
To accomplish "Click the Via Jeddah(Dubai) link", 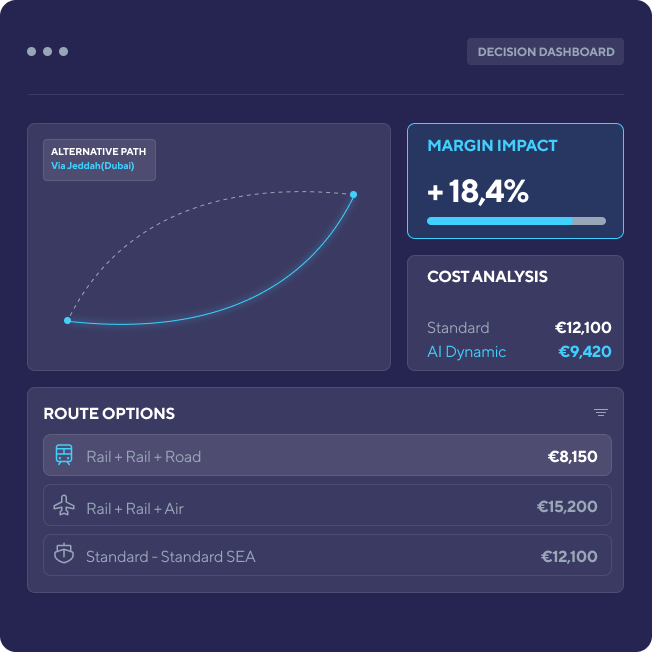I will pyautogui.click(x=93, y=166).
